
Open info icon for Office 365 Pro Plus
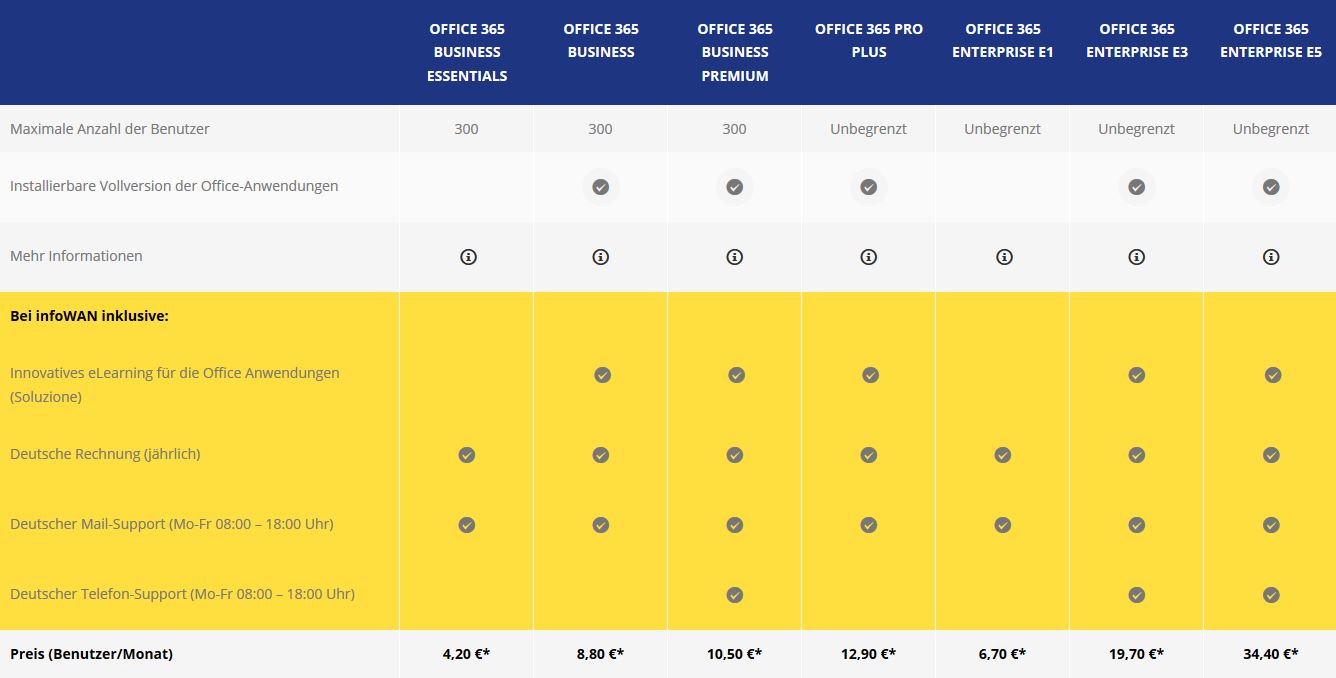(869, 257)
